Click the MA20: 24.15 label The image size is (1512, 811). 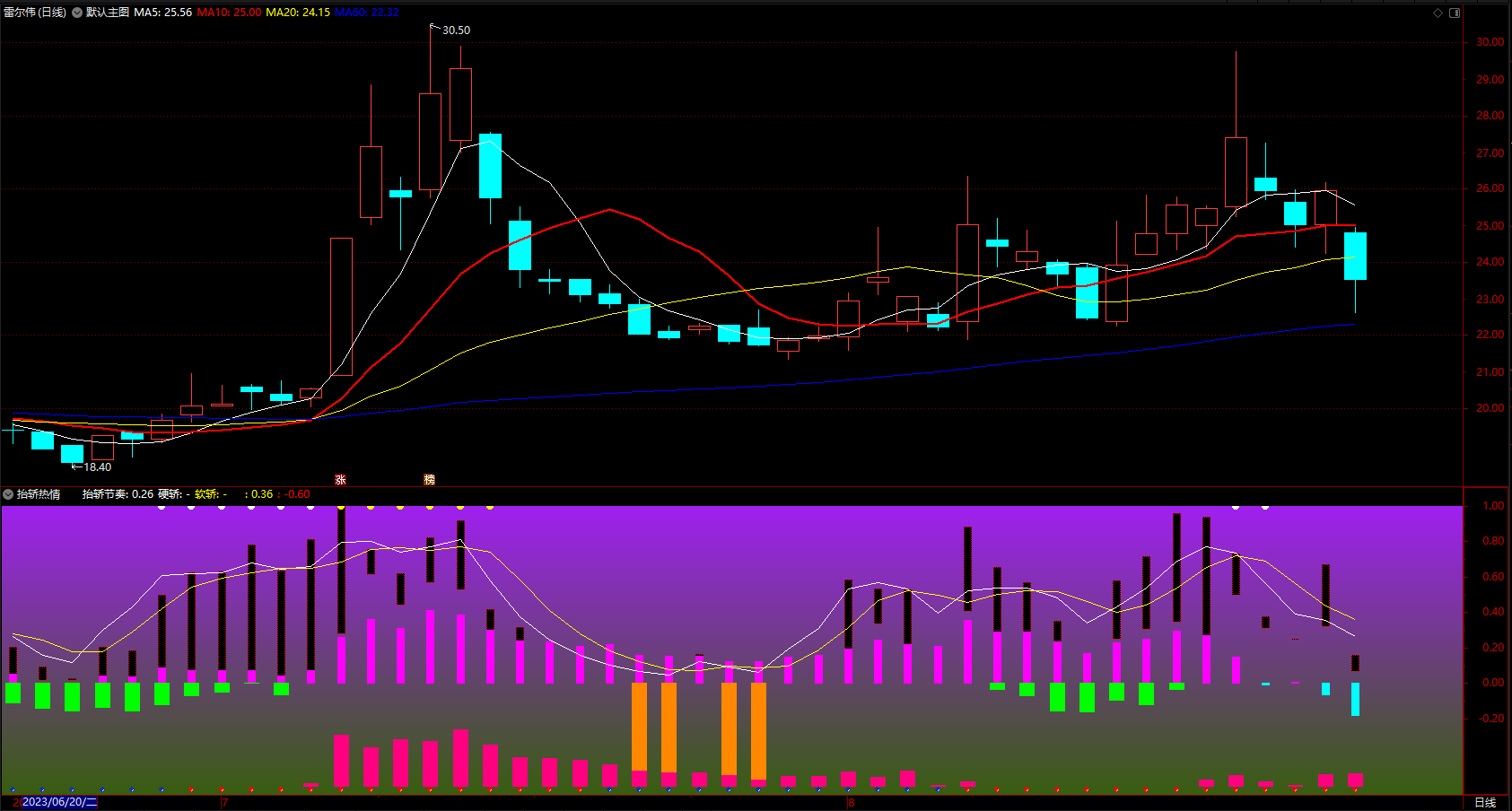298,13
